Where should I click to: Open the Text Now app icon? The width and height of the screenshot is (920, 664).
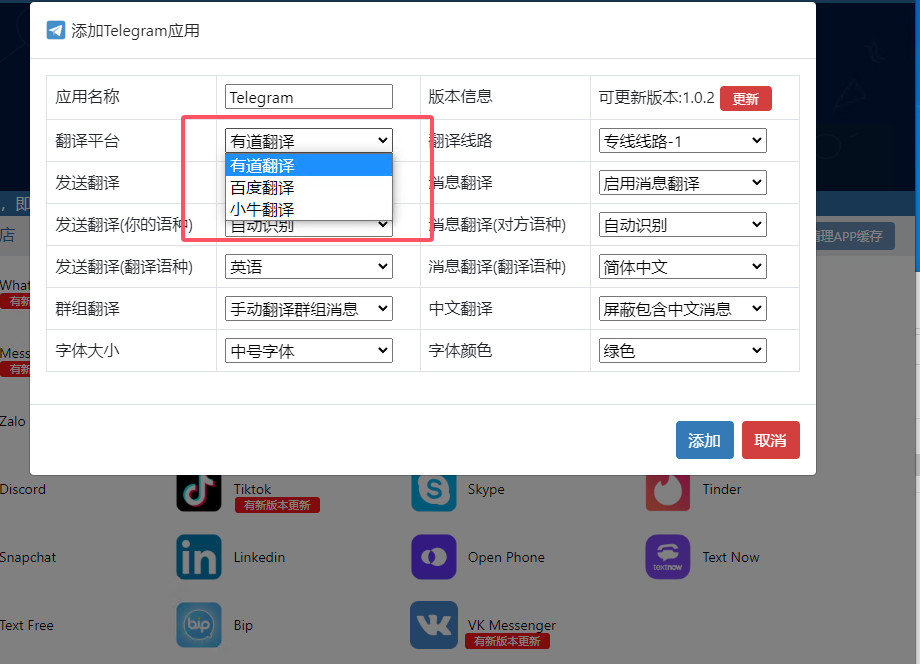click(x=668, y=557)
